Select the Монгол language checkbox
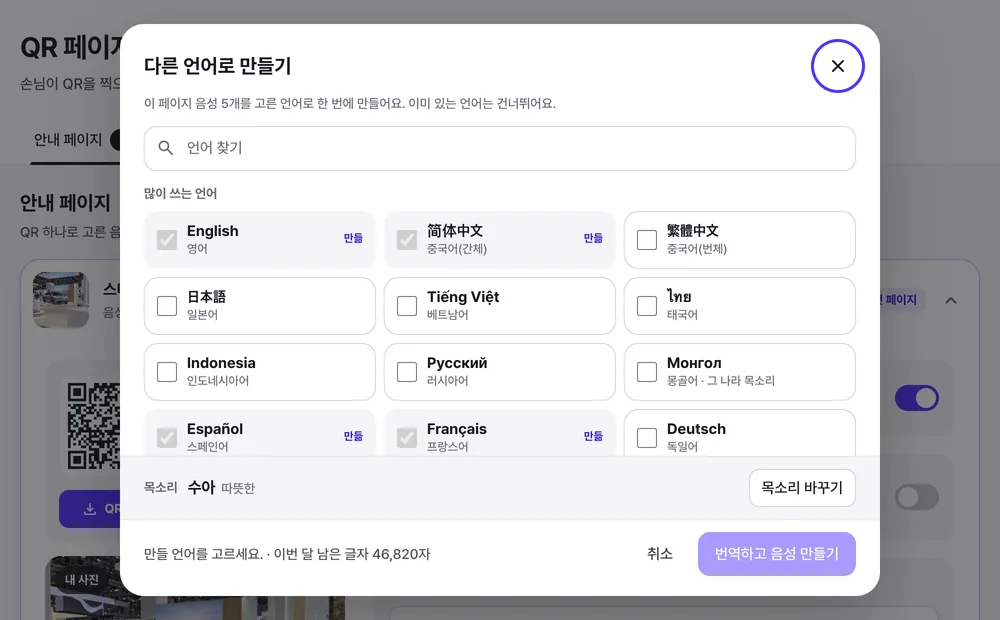Image resolution: width=1000 pixels, height=620 pixels. (647, 372)
